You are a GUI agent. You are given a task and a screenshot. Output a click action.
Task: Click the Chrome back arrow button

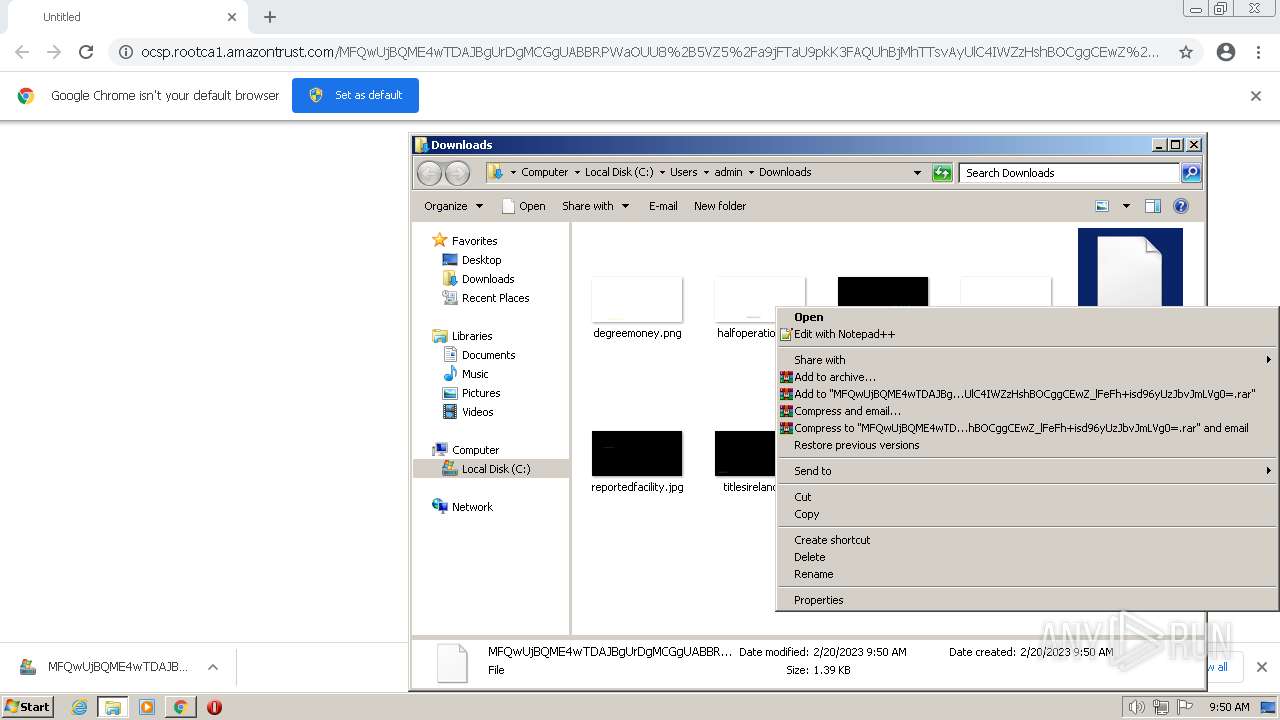pyautogui.click(x=22, y=52)
